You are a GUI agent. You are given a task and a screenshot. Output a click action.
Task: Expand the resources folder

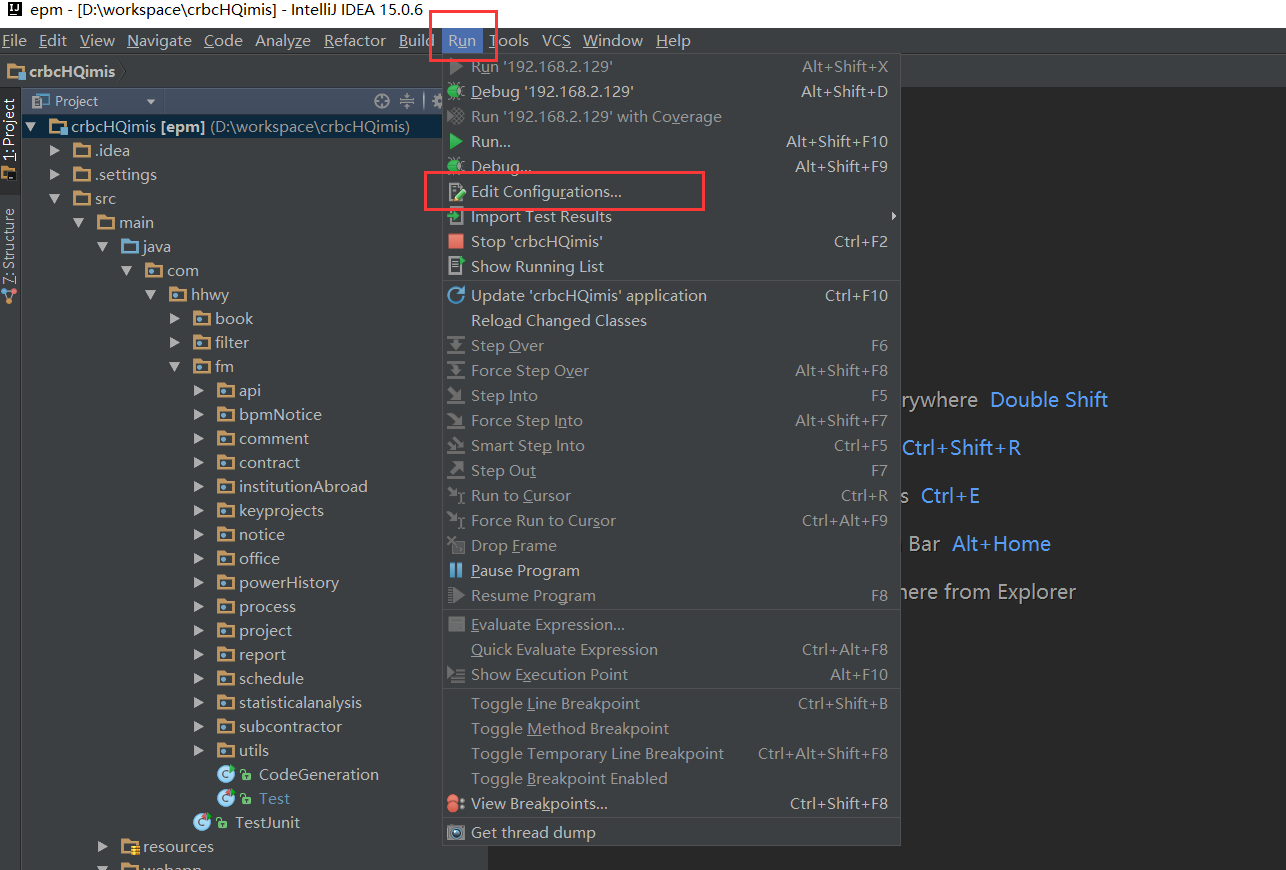pyautogui.click(x=103, y=847)
